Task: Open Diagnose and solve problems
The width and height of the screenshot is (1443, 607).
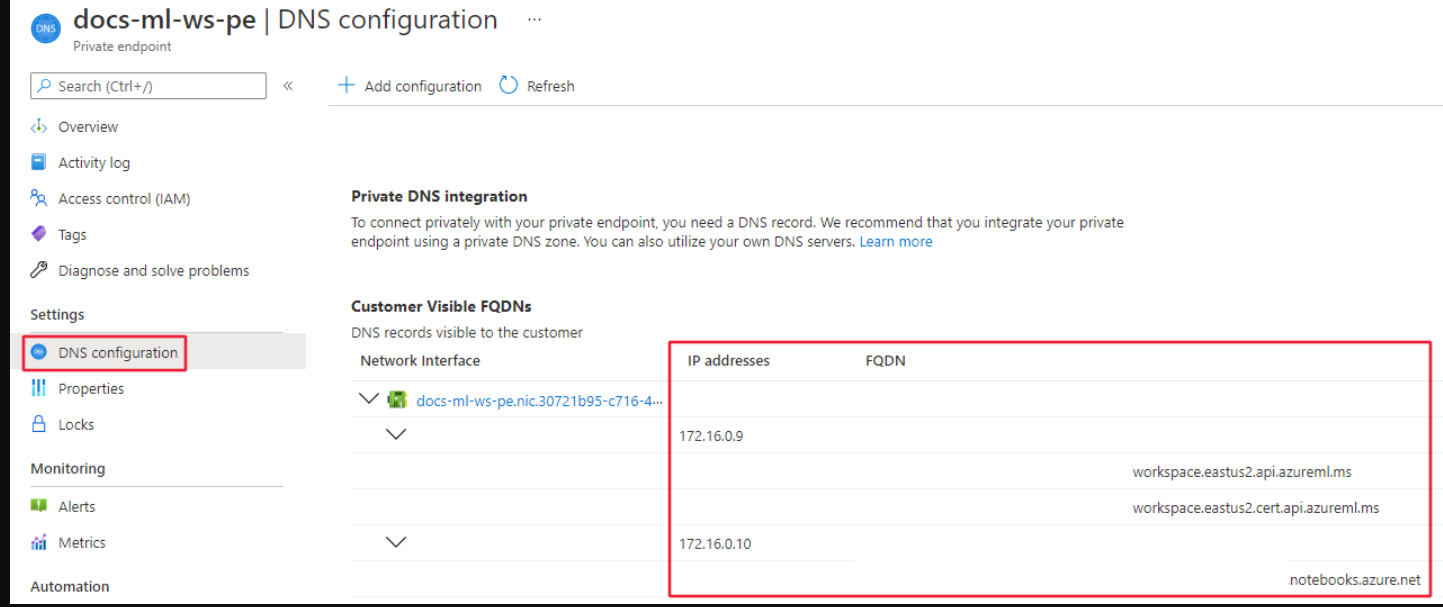Action: coord(154,271)
